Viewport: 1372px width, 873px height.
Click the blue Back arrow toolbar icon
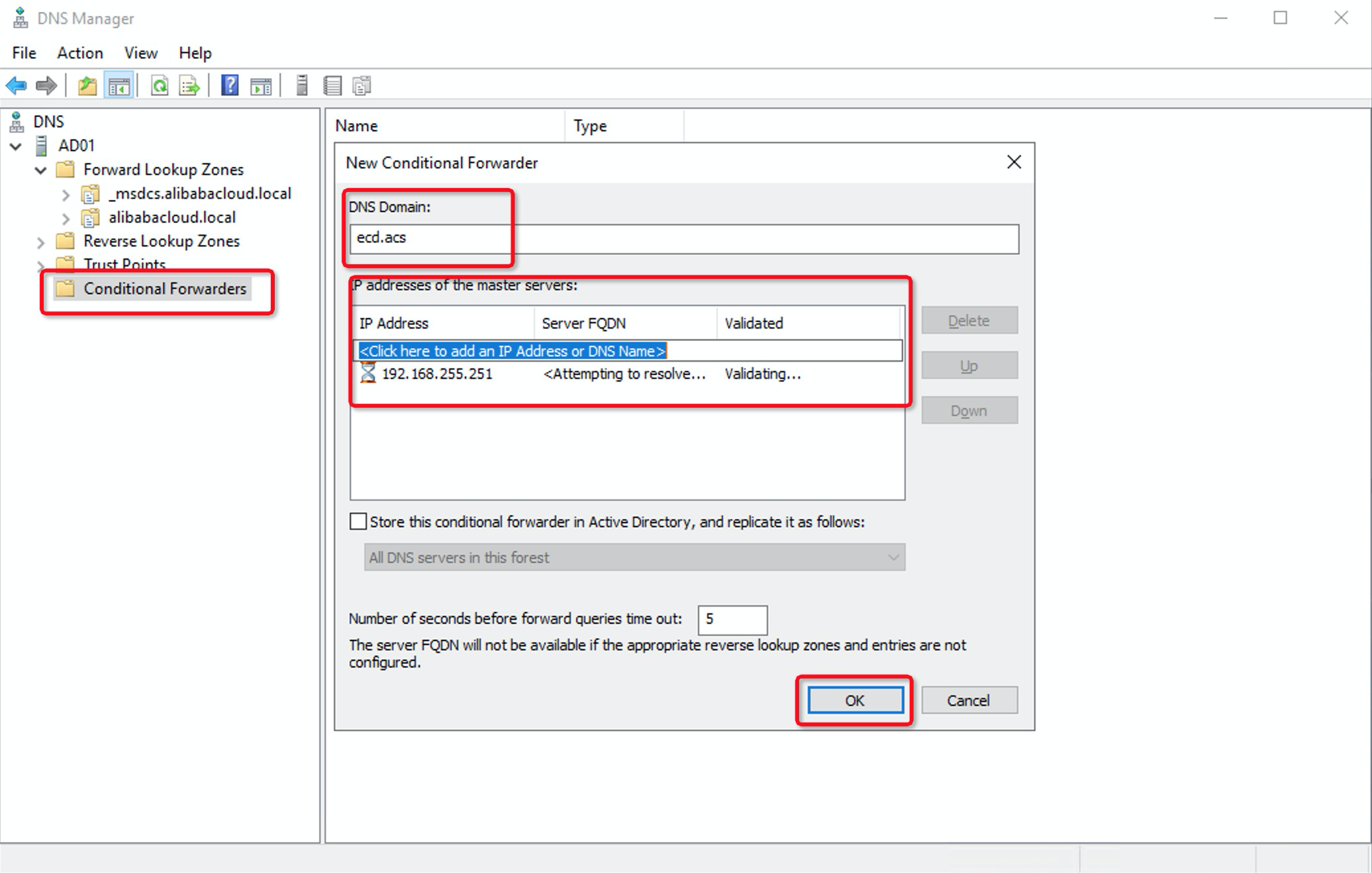coord(16,85)
